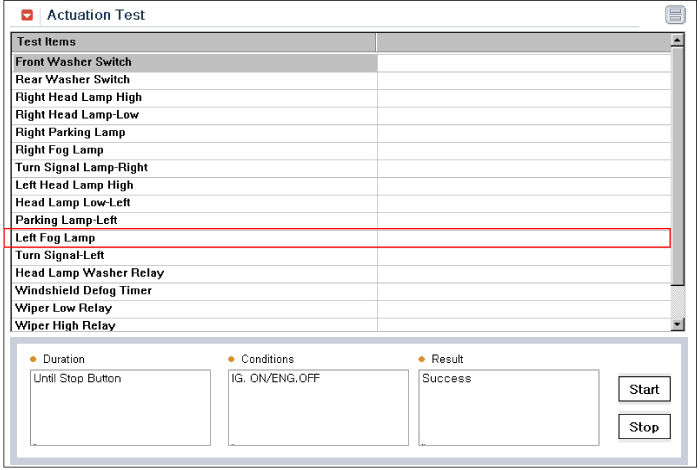This screenshot has height=470, width=700.
Task: Select Left Head Lamp High row
Action: tap(342, 185)
